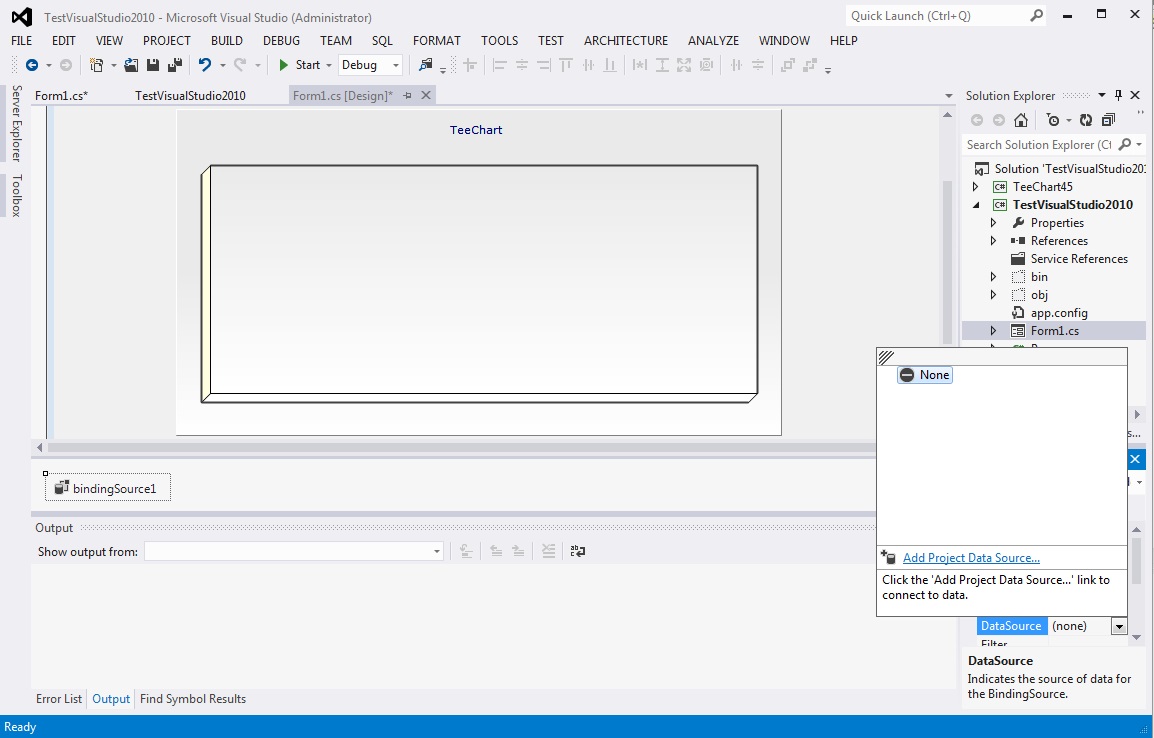The image size is (1154, 738).
Task: Refresh the Solution Explorer
Action: (1086, 120)
